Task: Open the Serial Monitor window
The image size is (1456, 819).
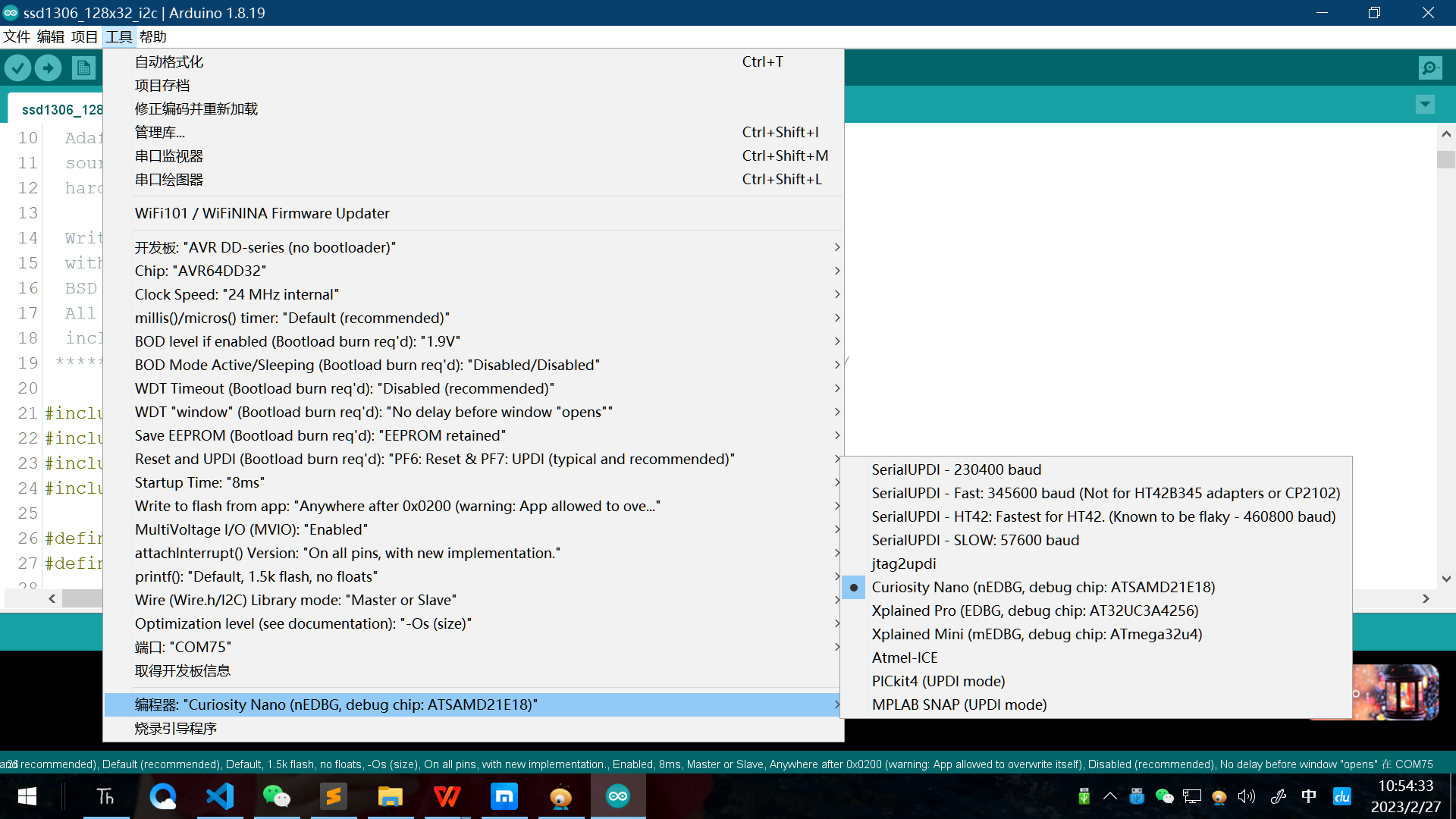Action: (x=168, y=155)
